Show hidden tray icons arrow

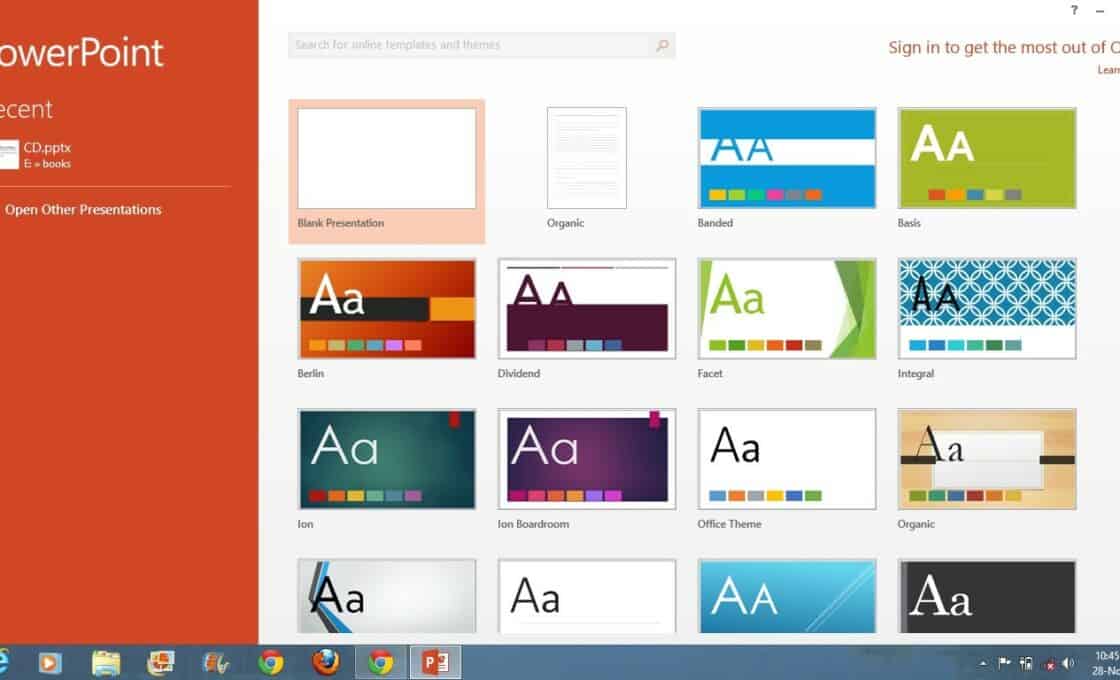tap(983, 664)
